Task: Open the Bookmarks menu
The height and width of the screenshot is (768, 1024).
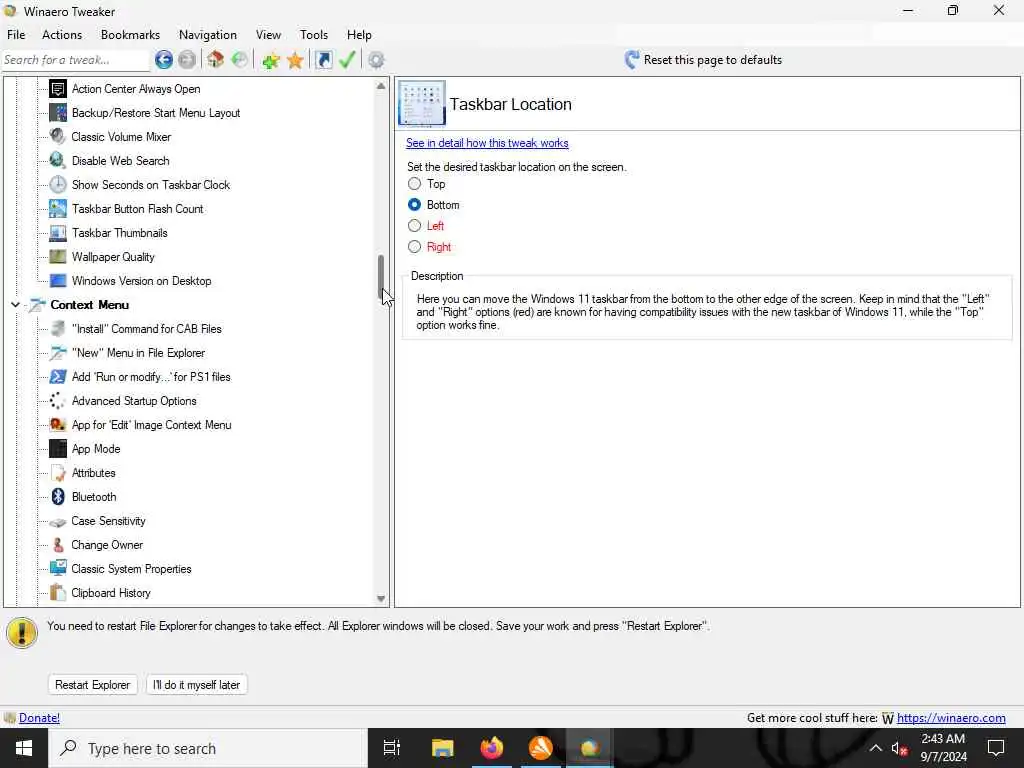Action: pos(130,35)
